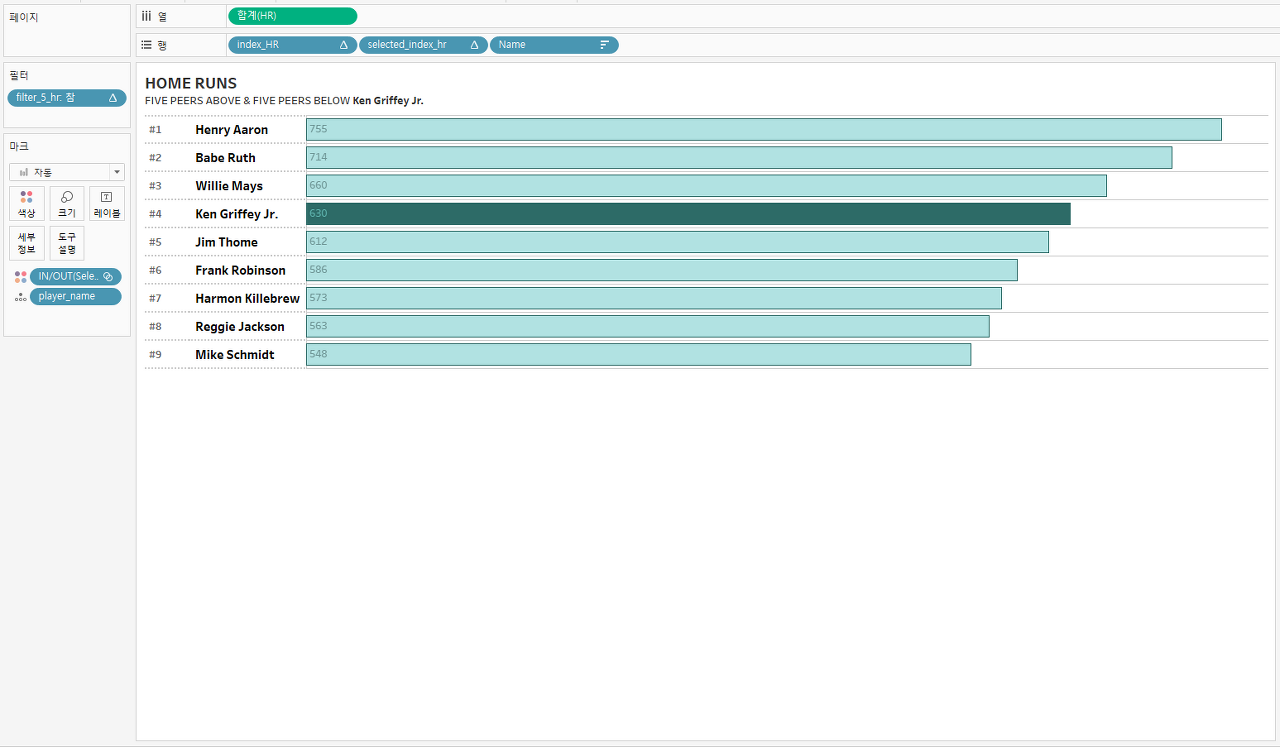Select Jim Thome's bar
This screenshot has width=1280, height=747.
677,242
